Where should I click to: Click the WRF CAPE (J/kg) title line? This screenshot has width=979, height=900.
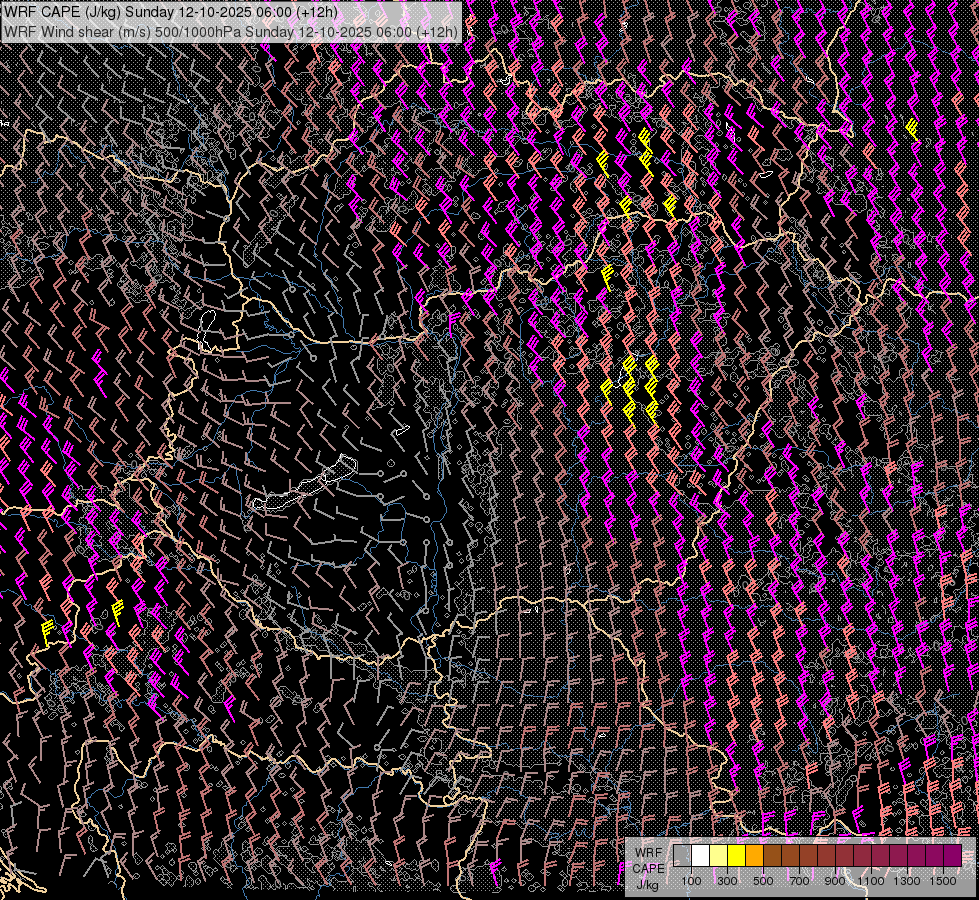pos(170,12)
